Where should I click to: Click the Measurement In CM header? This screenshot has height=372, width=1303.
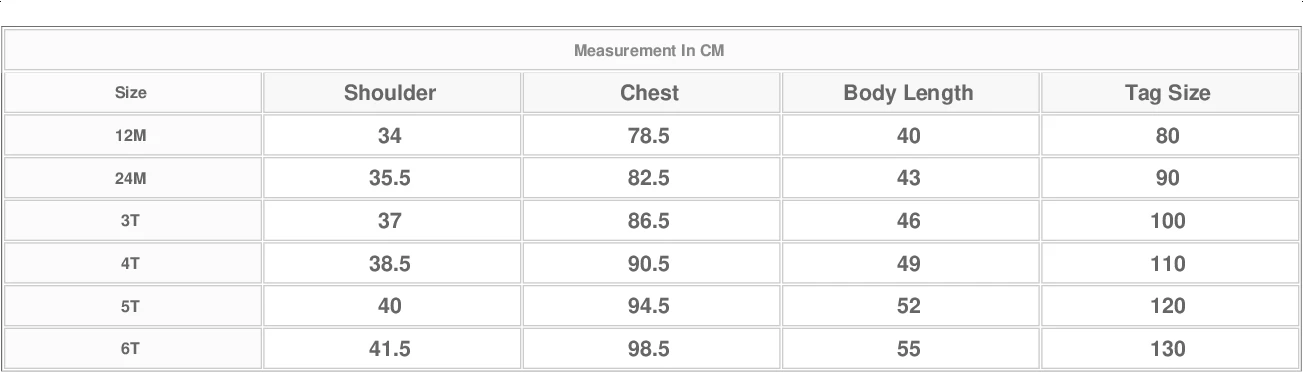(x=649, y=50)
